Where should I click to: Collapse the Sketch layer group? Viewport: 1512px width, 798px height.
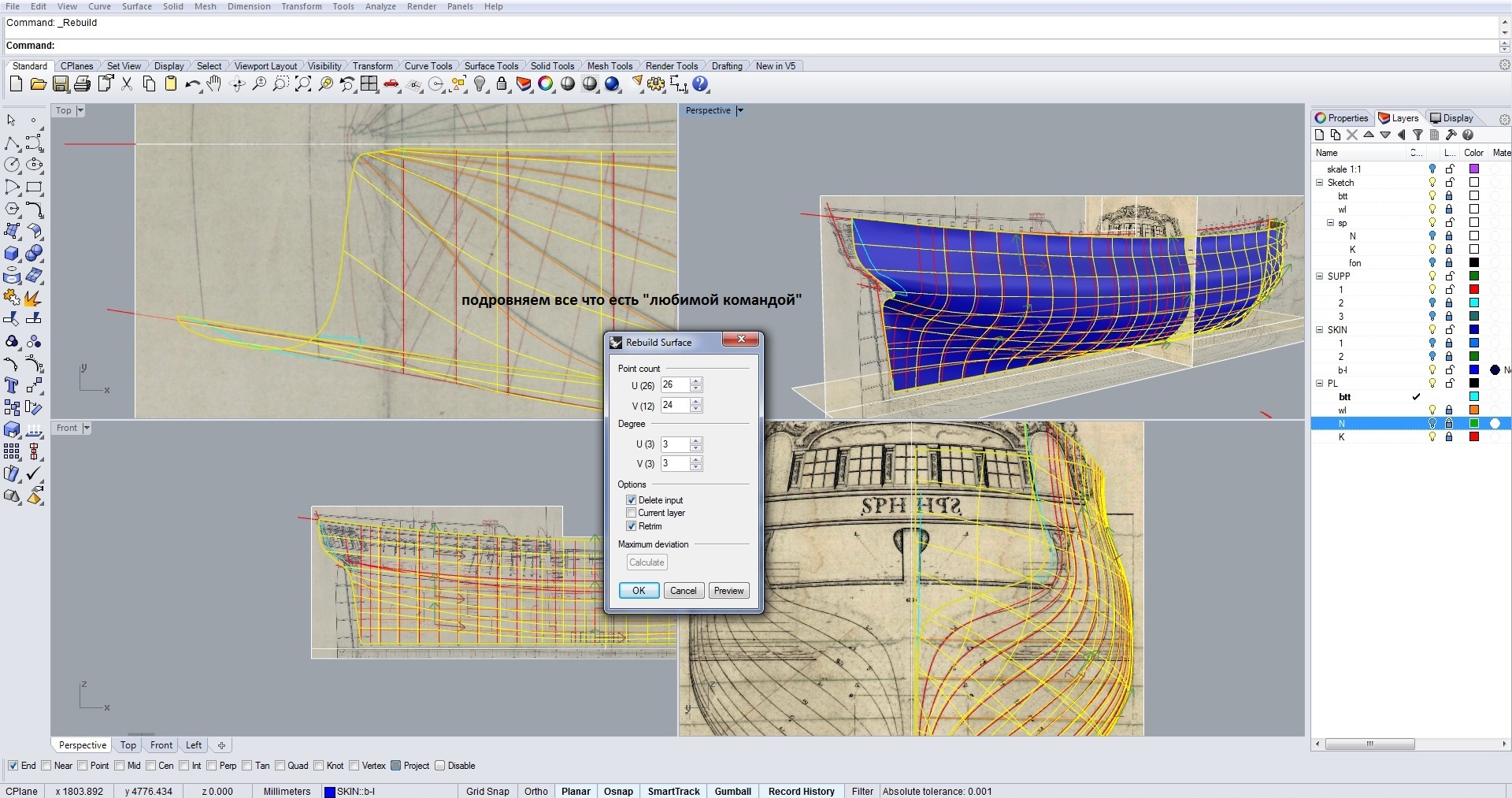1320,183
